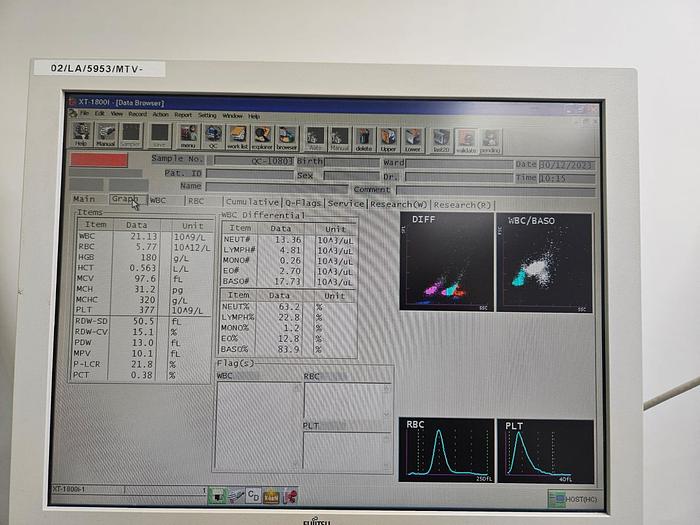The image size is (700, 525).
Task: Open the Help toolbar icon
Action: click(x=82, y=135)
